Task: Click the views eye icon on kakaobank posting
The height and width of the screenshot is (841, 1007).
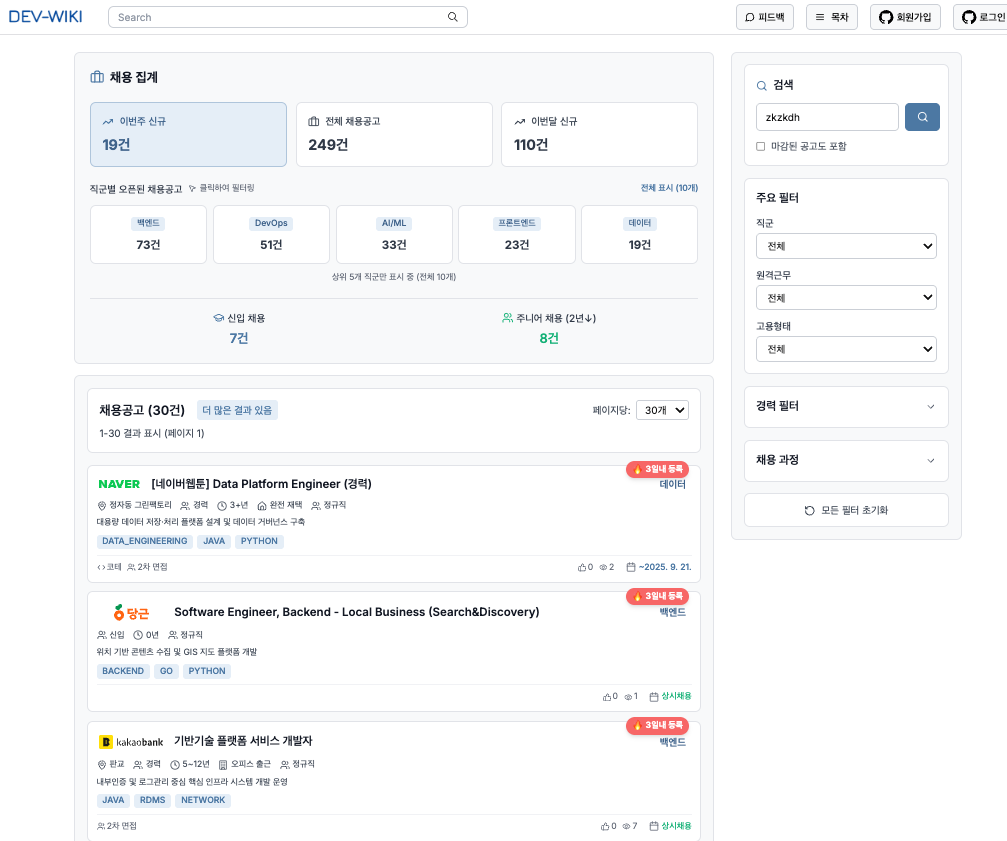Action: click(626, 826)
